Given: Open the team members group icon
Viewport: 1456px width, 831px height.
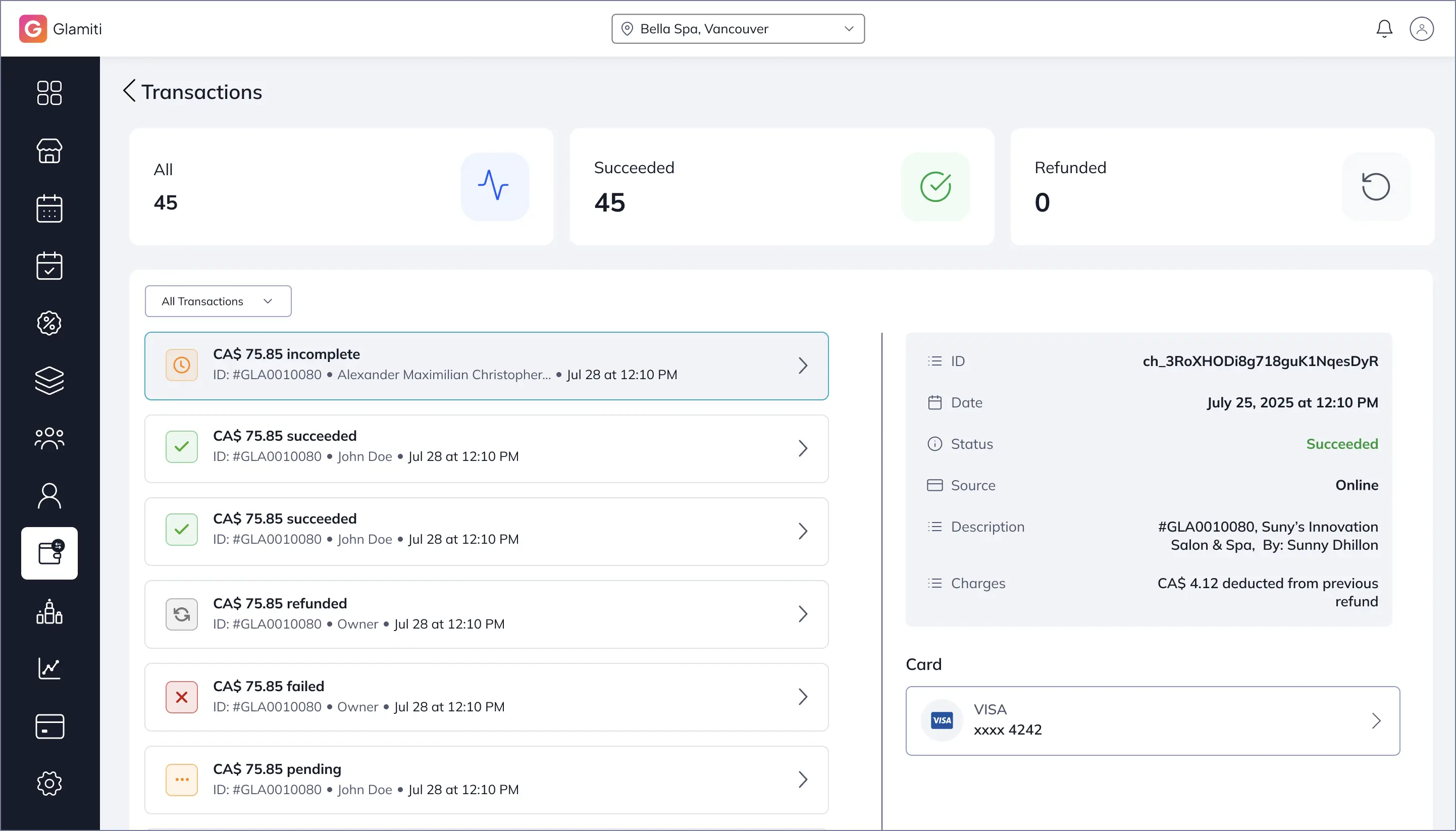Looking at the screenshot, I should coord(49,438).
